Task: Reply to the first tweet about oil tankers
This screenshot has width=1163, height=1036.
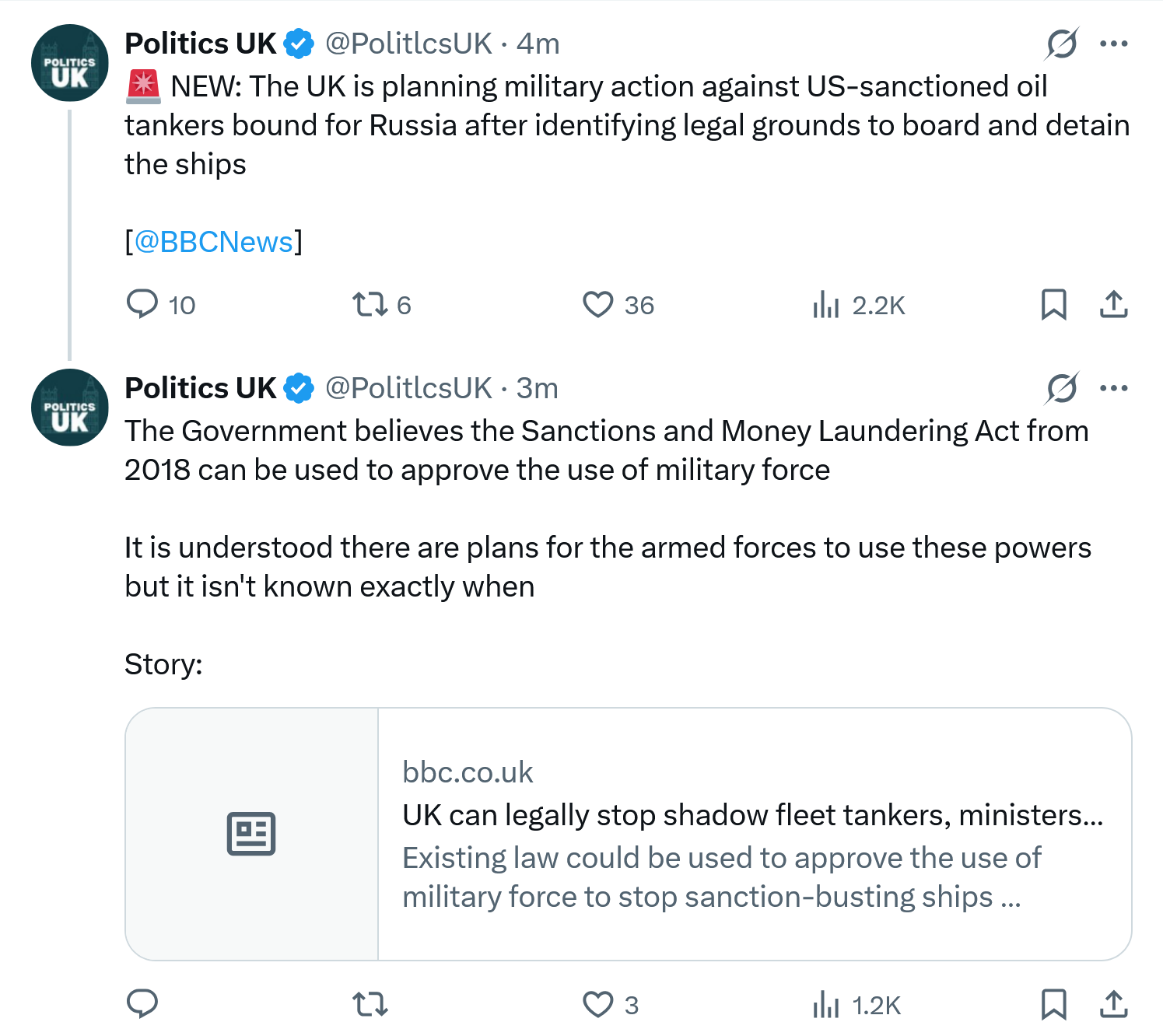Action: 142,304
